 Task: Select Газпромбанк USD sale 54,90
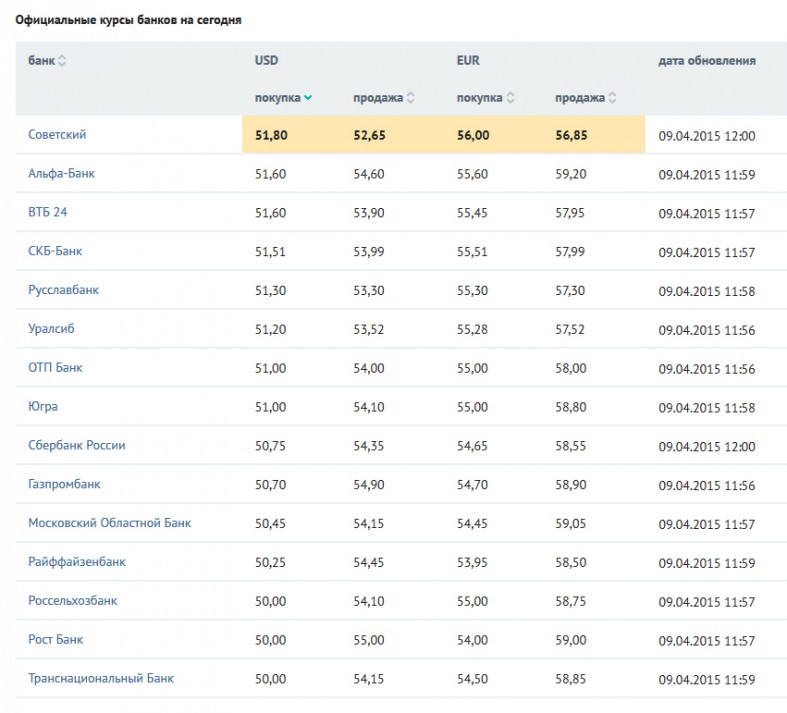tap(369, 485)
